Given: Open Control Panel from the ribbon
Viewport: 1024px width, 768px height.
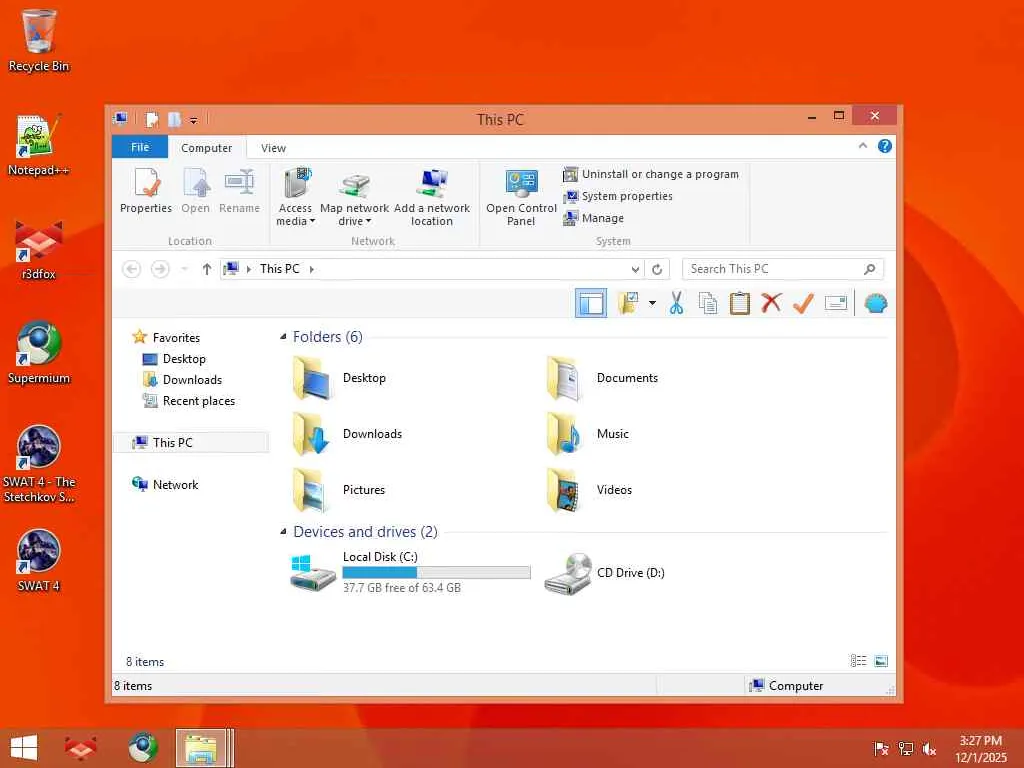Looking at the screenshot, I should pyautogui.click(x=521, y=197).
